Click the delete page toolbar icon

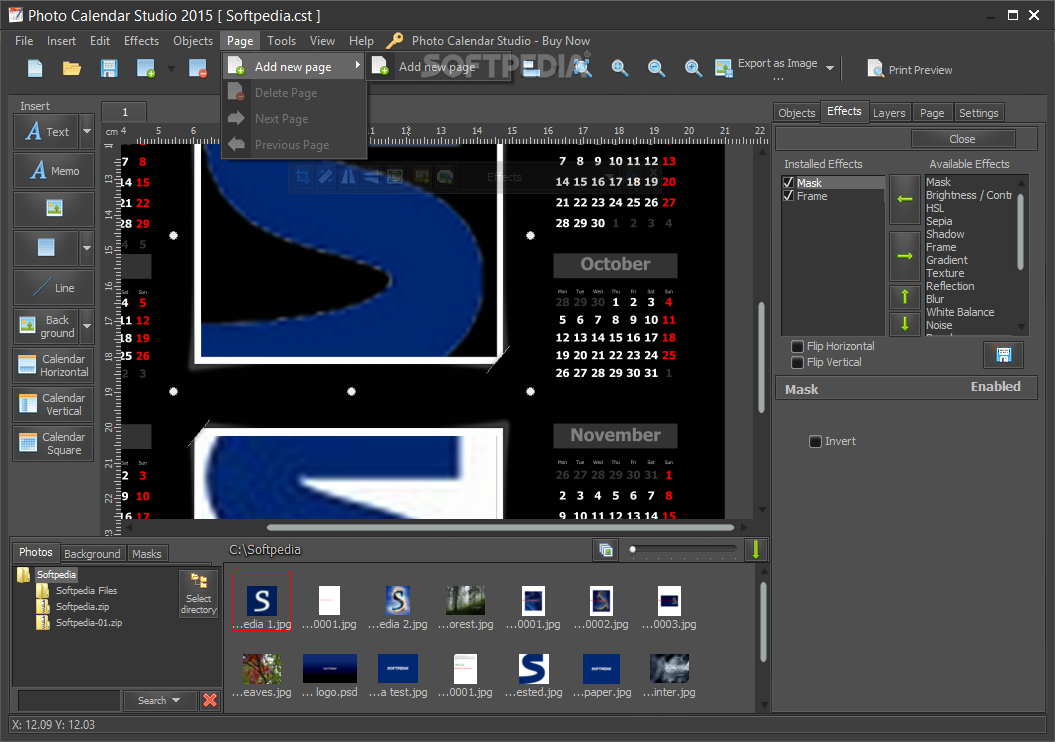point(198,69)
